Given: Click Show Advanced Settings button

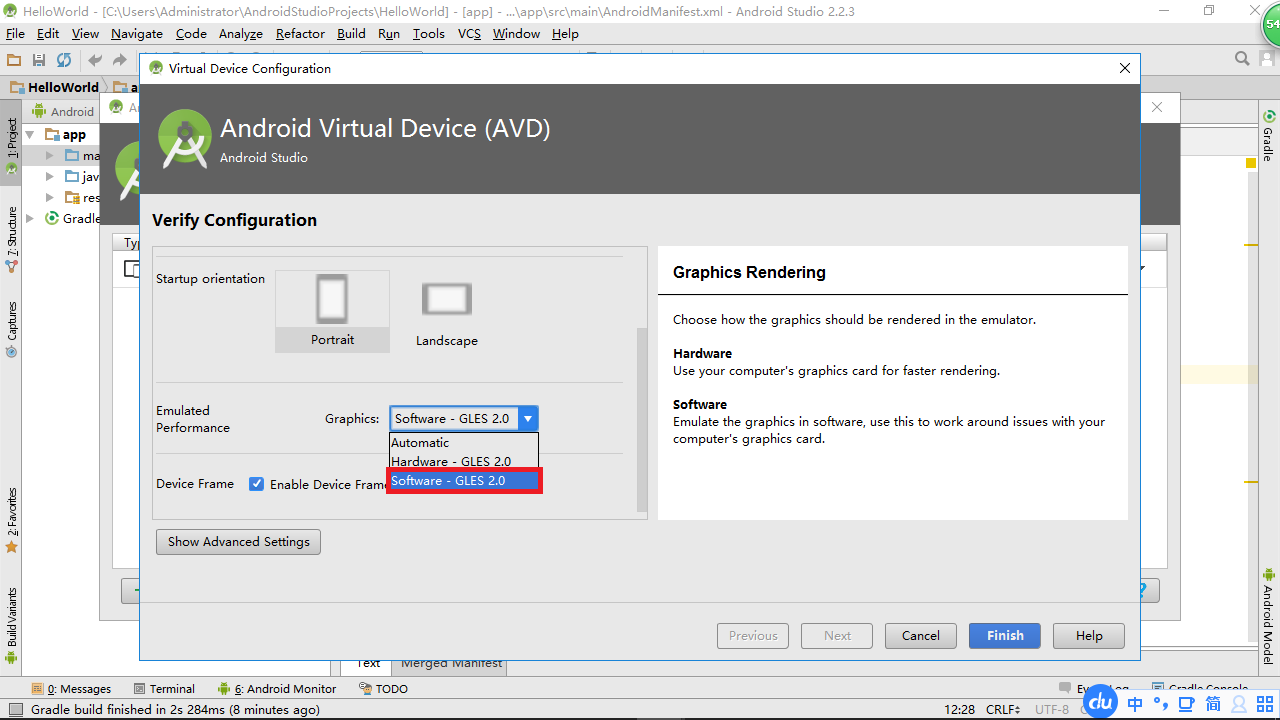Looking at the screenshot, I should pyautogui.click(x=238, y=542).
